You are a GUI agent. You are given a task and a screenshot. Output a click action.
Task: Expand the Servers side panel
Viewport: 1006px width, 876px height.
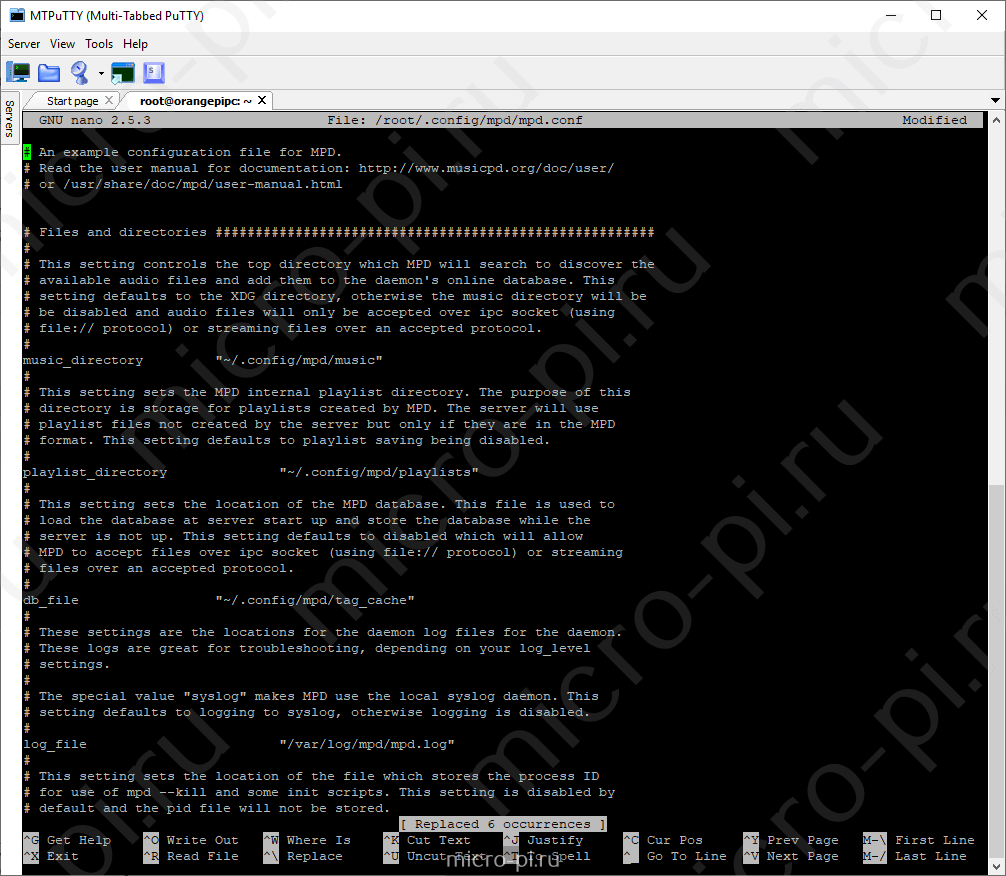pos(10,119)
